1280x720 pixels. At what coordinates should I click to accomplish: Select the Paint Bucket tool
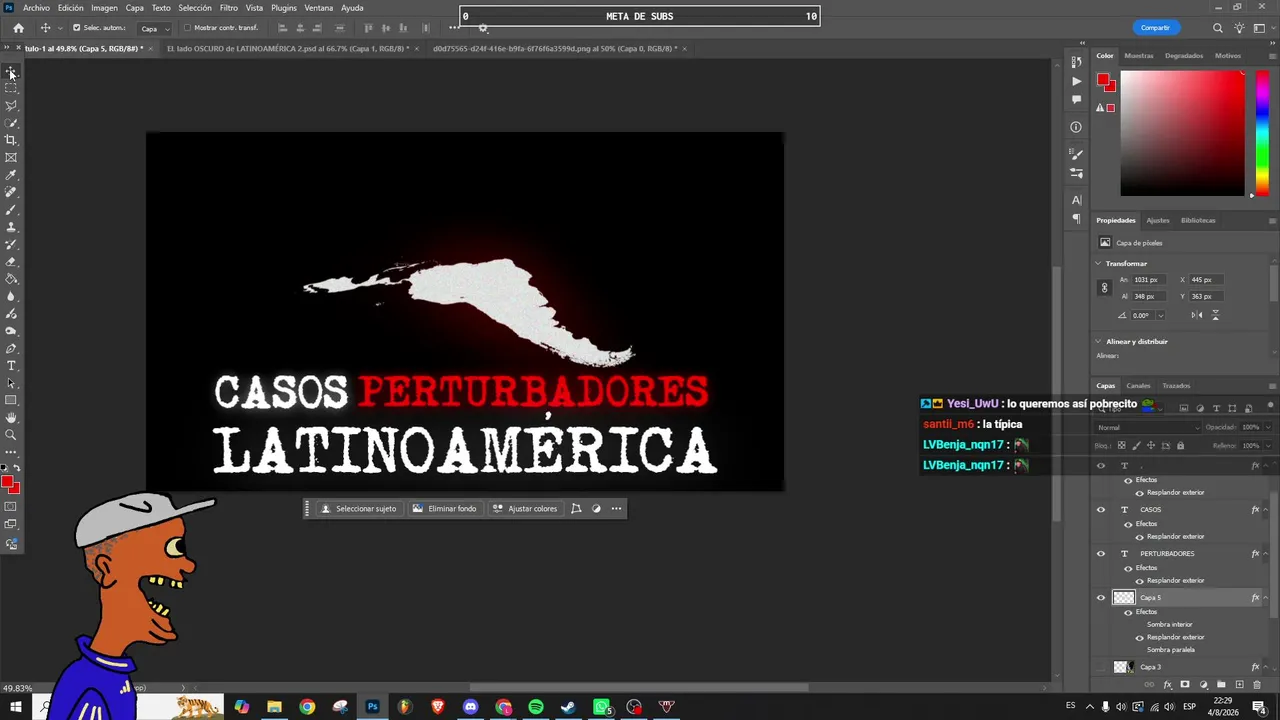pos(11,279)
